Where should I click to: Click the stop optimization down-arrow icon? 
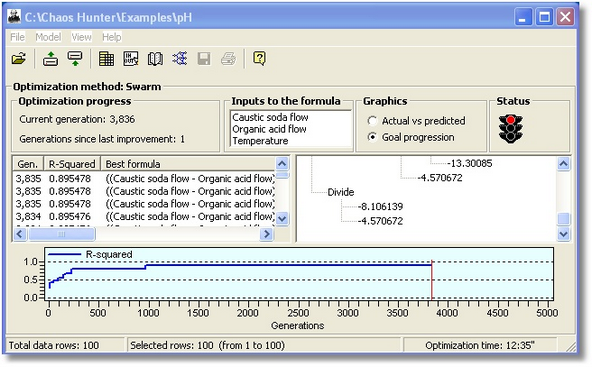(75, 59)
